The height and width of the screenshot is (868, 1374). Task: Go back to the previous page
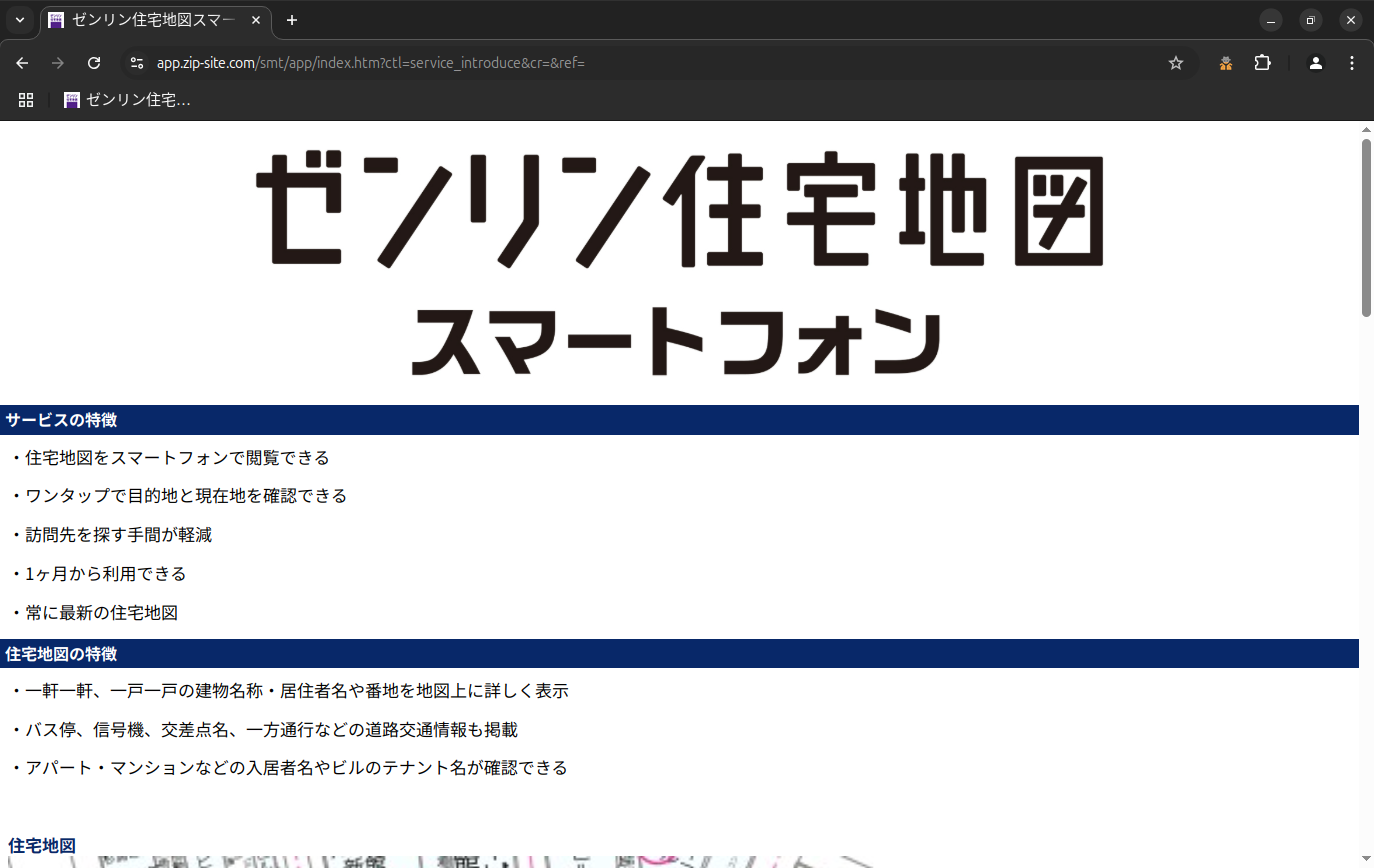pyautogui.click(x=22, y=63)
